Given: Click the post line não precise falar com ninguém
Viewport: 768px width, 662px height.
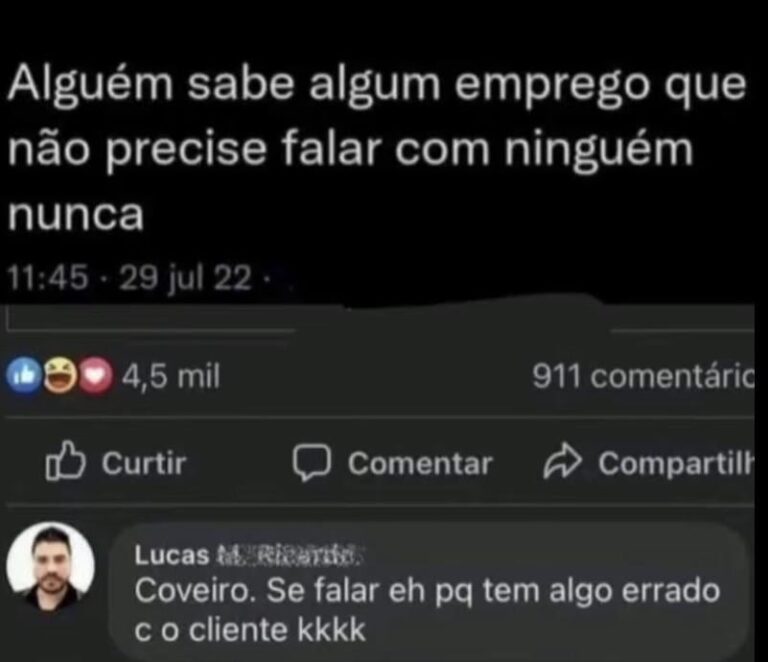Looking at the screenshot, I should [x=350, y=150].
